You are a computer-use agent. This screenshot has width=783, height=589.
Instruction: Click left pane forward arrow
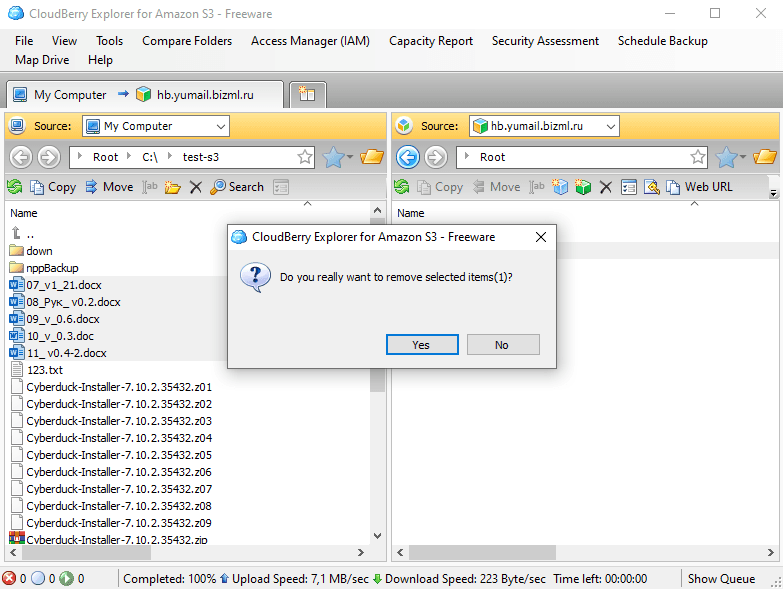point(49,157)
